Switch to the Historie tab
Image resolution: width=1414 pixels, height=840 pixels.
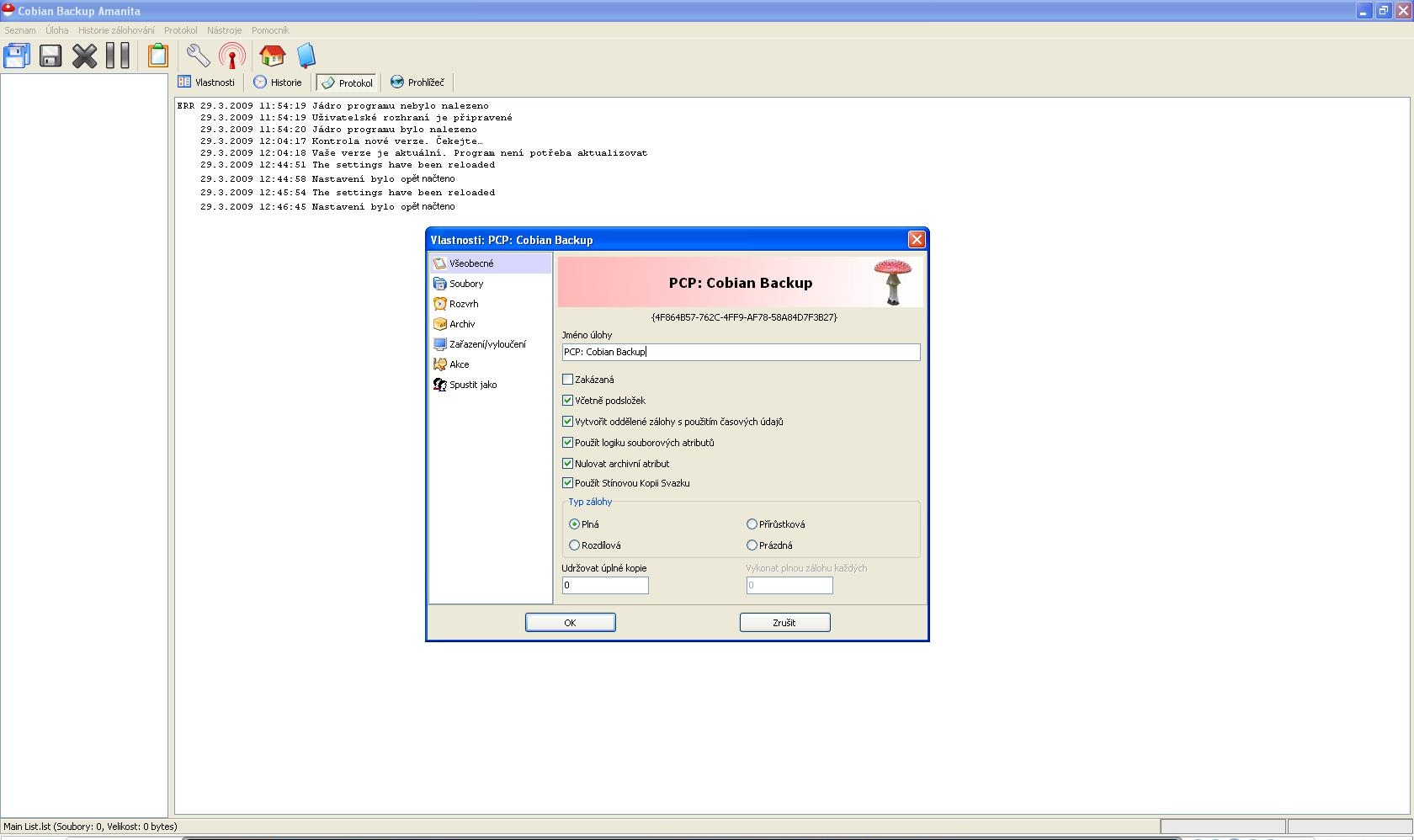coord(278,82)
